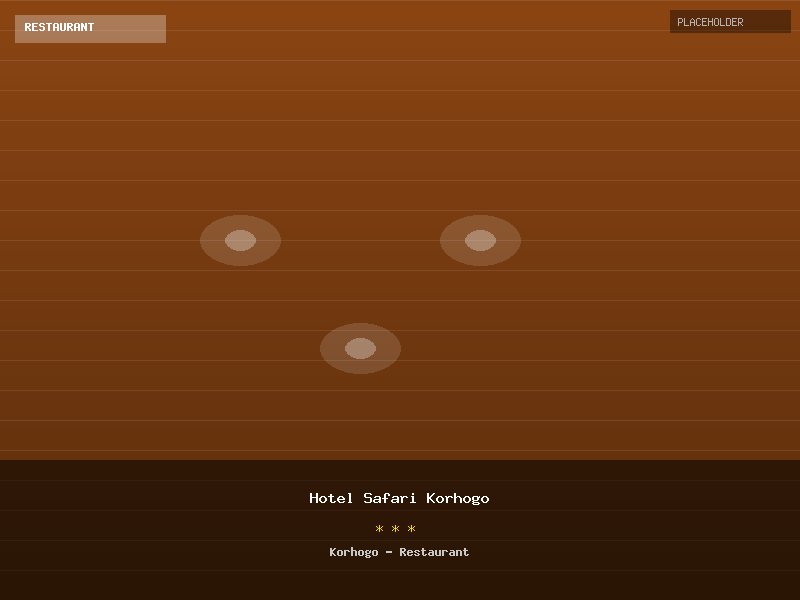Click Restaurant in the subtitle line
Image resolution: width=800 pixels, height=600 pixels.
(434, 552)
